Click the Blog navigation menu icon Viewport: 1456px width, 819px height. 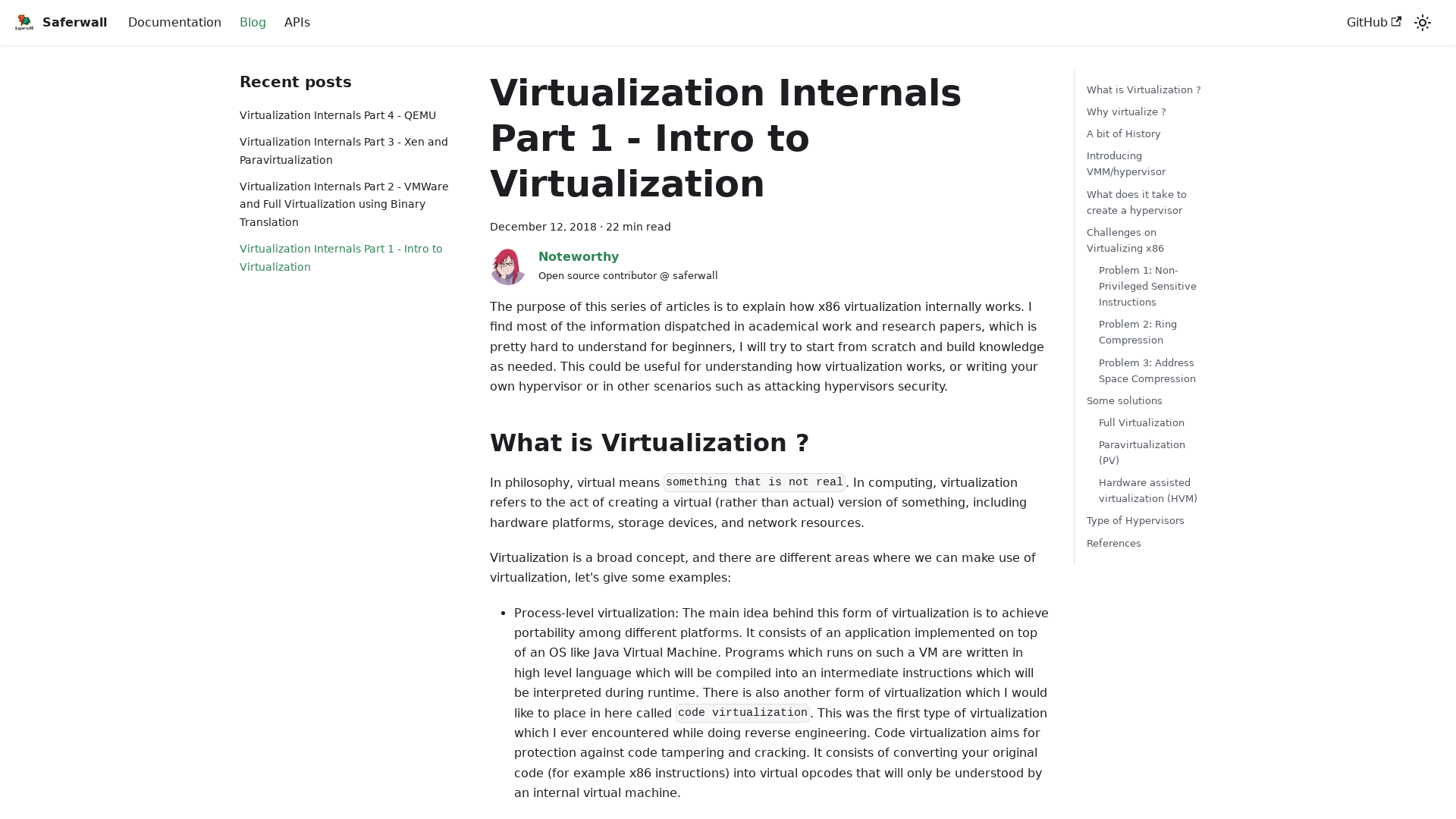pos(253,22)
